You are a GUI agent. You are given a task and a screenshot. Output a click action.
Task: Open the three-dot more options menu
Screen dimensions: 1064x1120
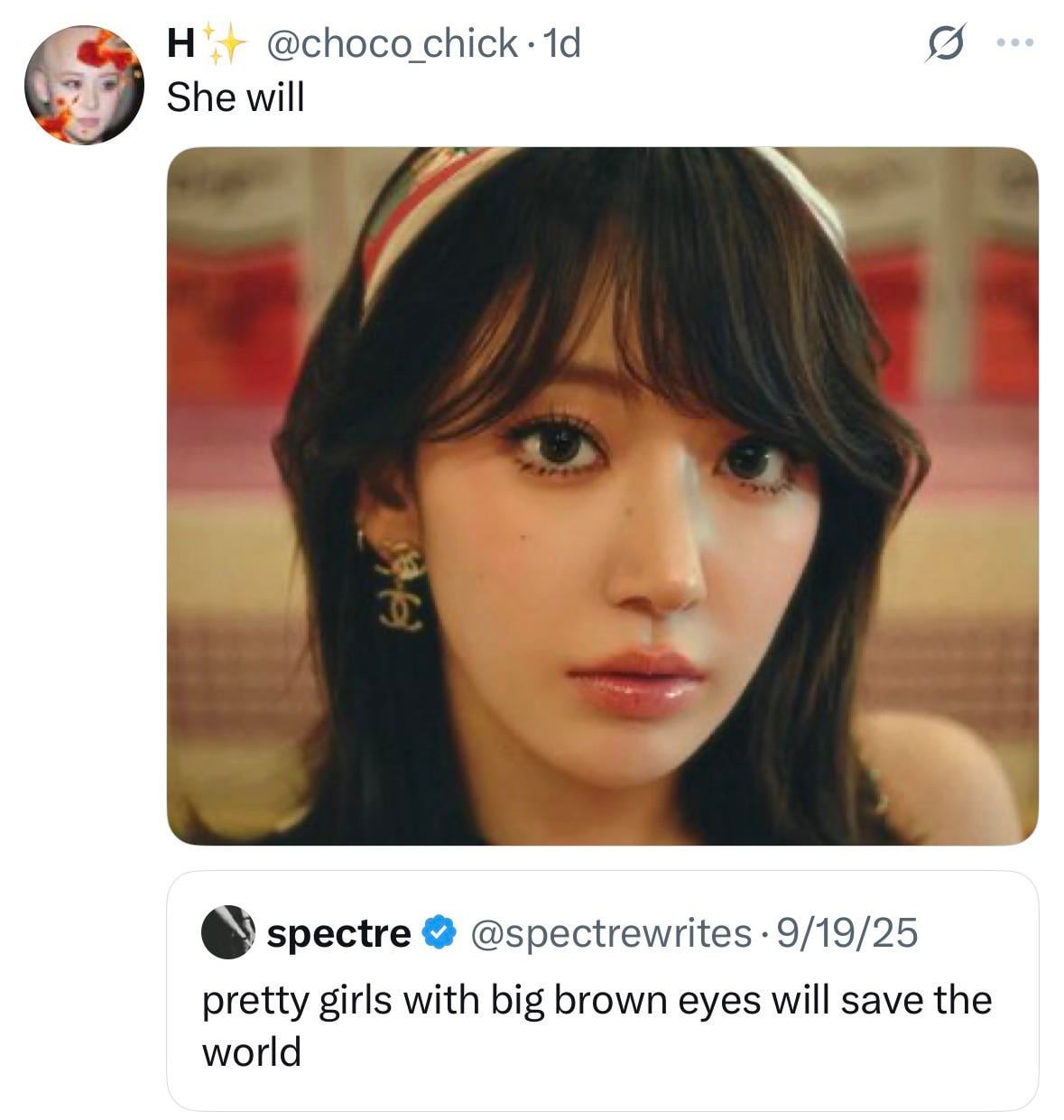(x=1014, y=43)
